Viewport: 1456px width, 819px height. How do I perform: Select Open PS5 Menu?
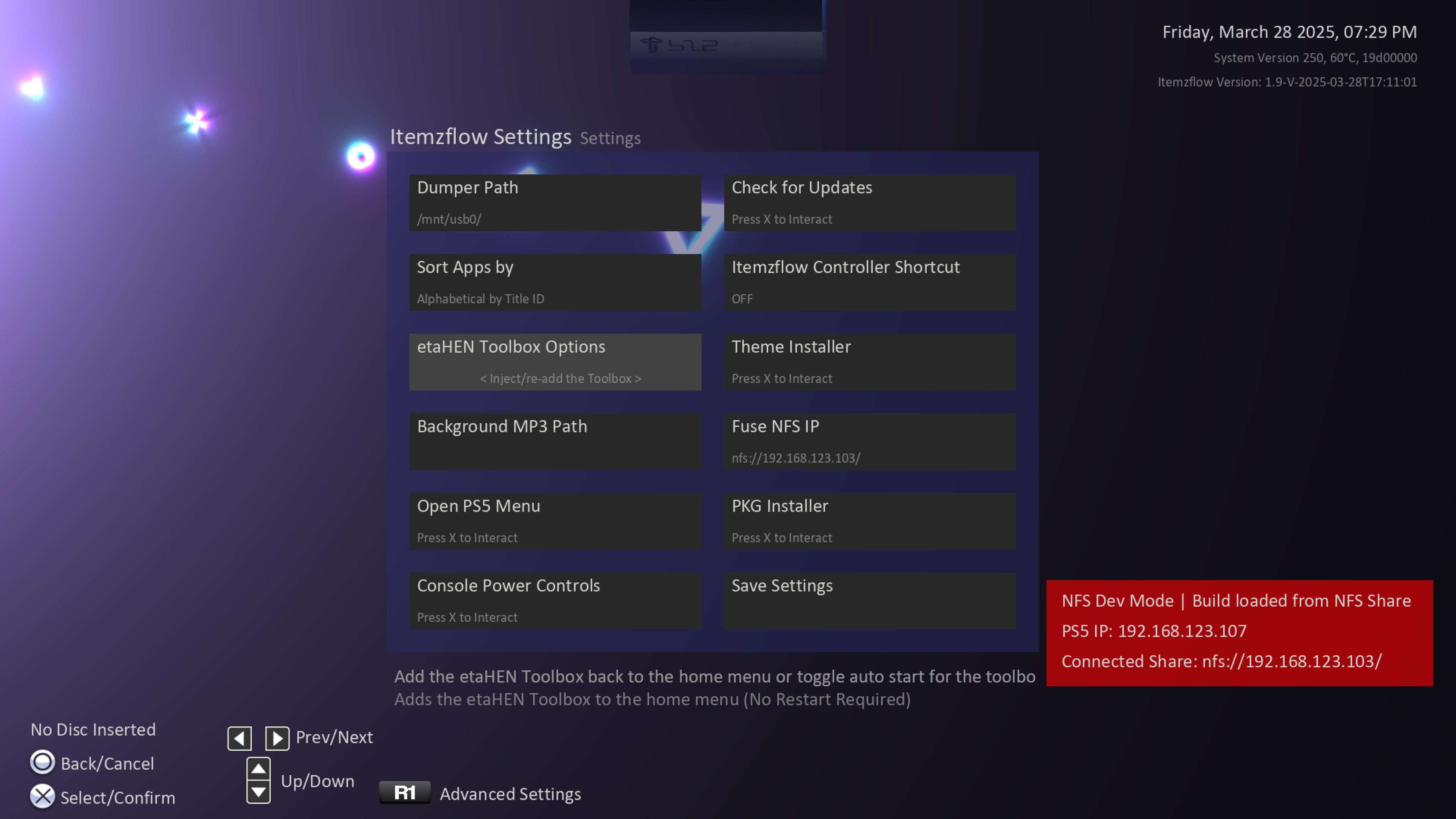point(555,521)
